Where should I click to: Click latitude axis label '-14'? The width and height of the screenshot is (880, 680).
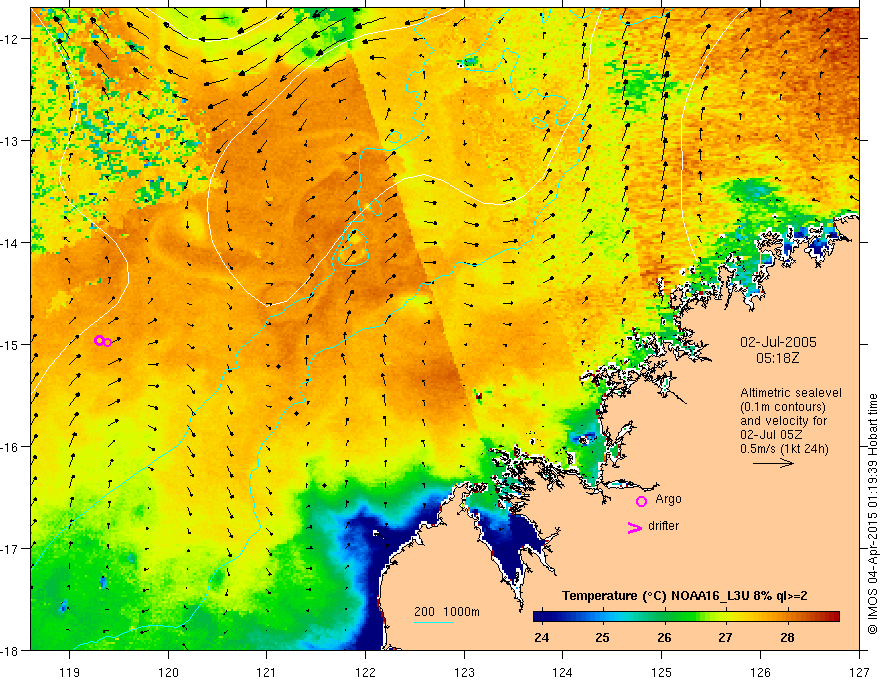[10, 243]
